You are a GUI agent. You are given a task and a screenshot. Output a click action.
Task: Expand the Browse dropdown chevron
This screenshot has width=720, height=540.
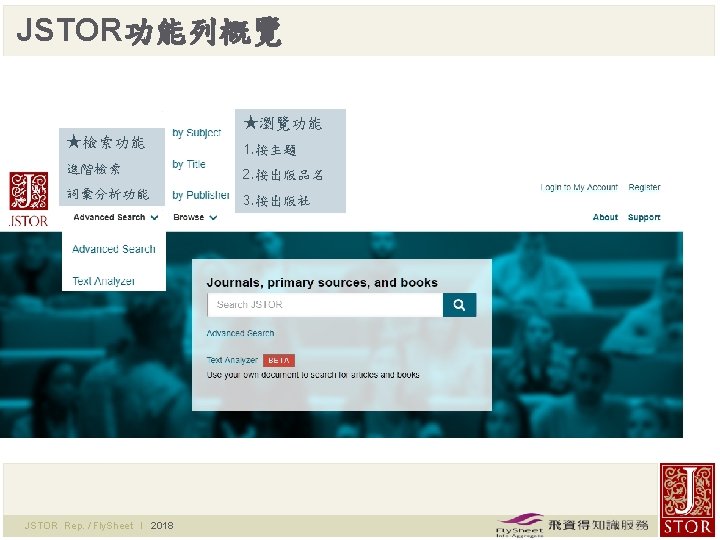[213, 218]
